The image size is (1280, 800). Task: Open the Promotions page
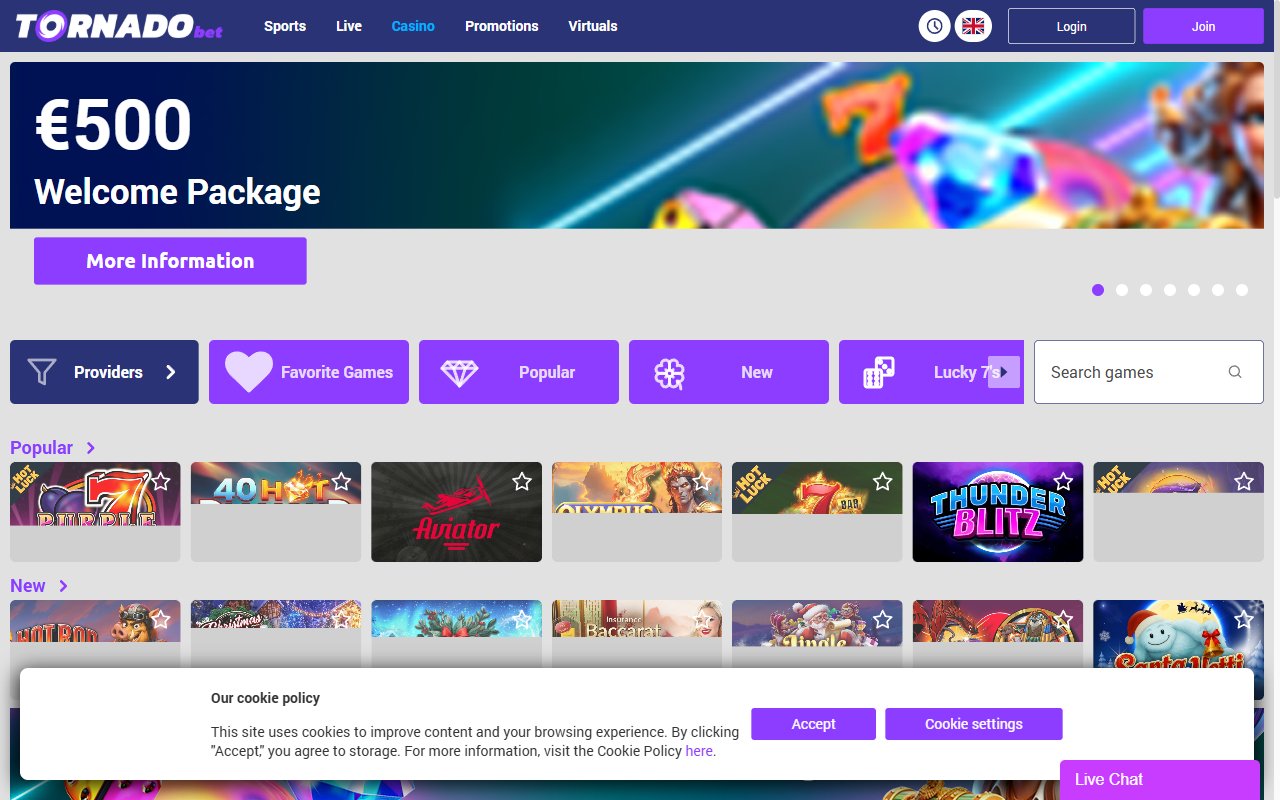click(502, 26)
